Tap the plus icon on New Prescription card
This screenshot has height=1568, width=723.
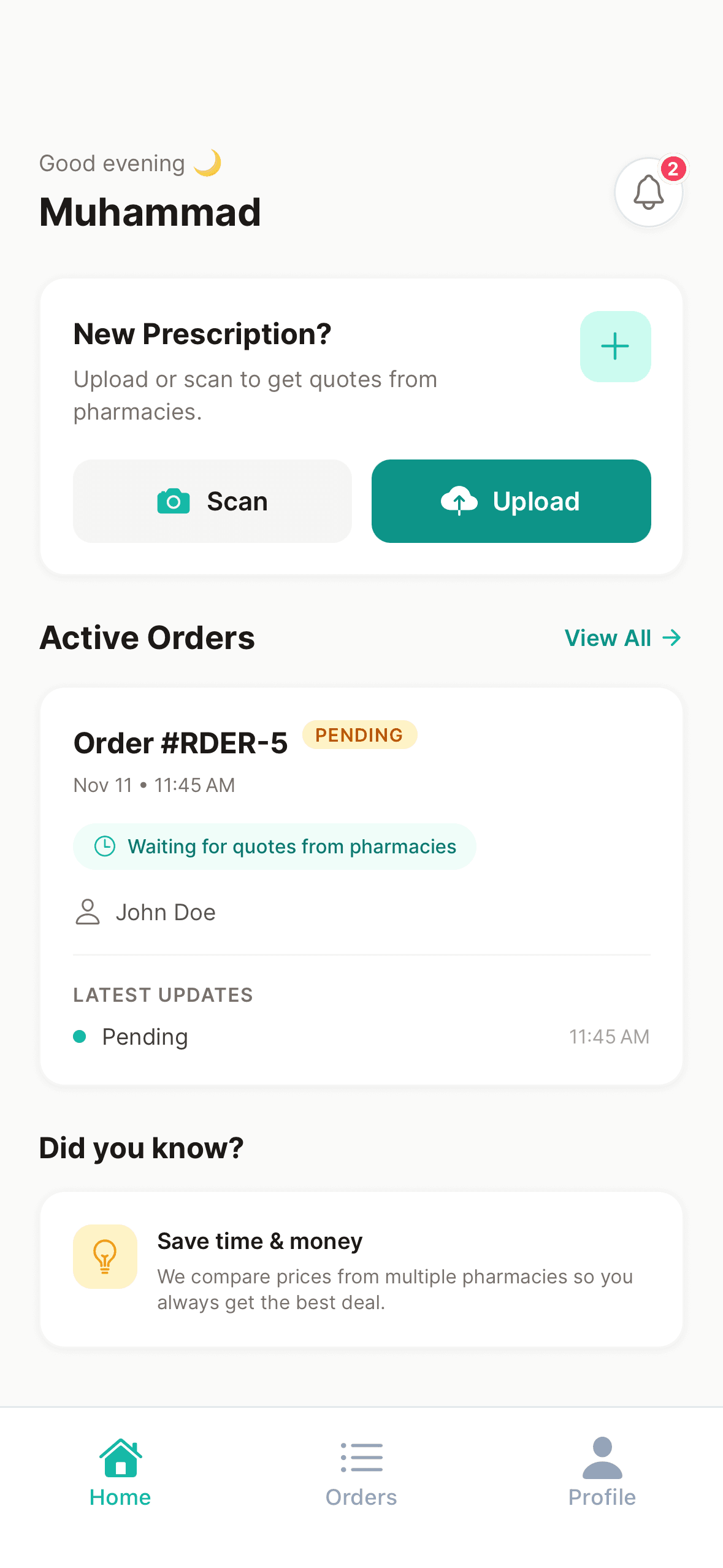click(x=615, y=346)
